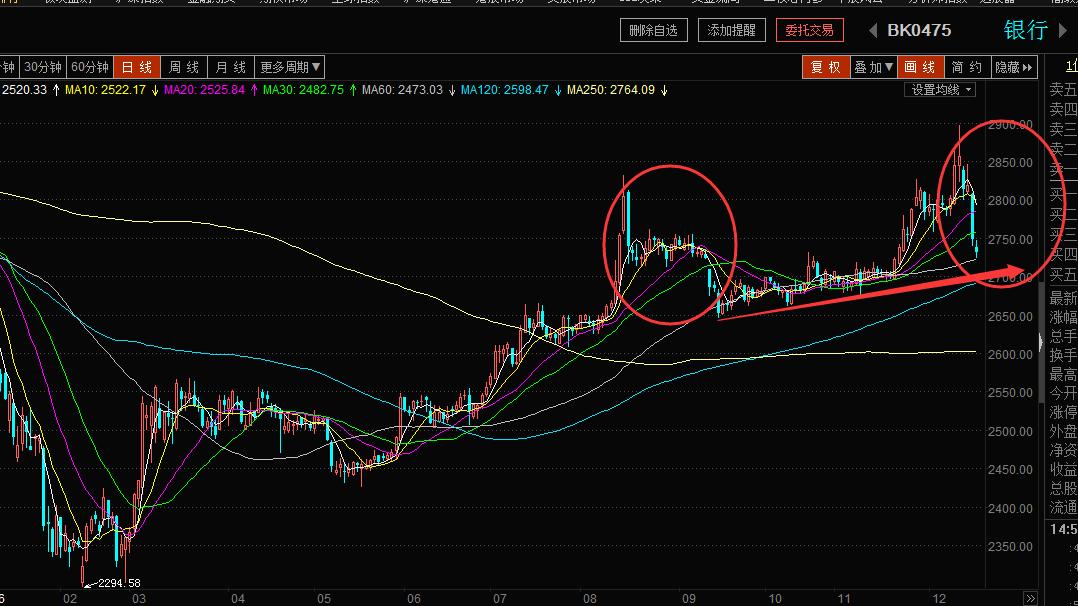Click the MA10: 2522.17 label
The height and width of the screenshot is (606, 1078).
[x=105, y=90]
